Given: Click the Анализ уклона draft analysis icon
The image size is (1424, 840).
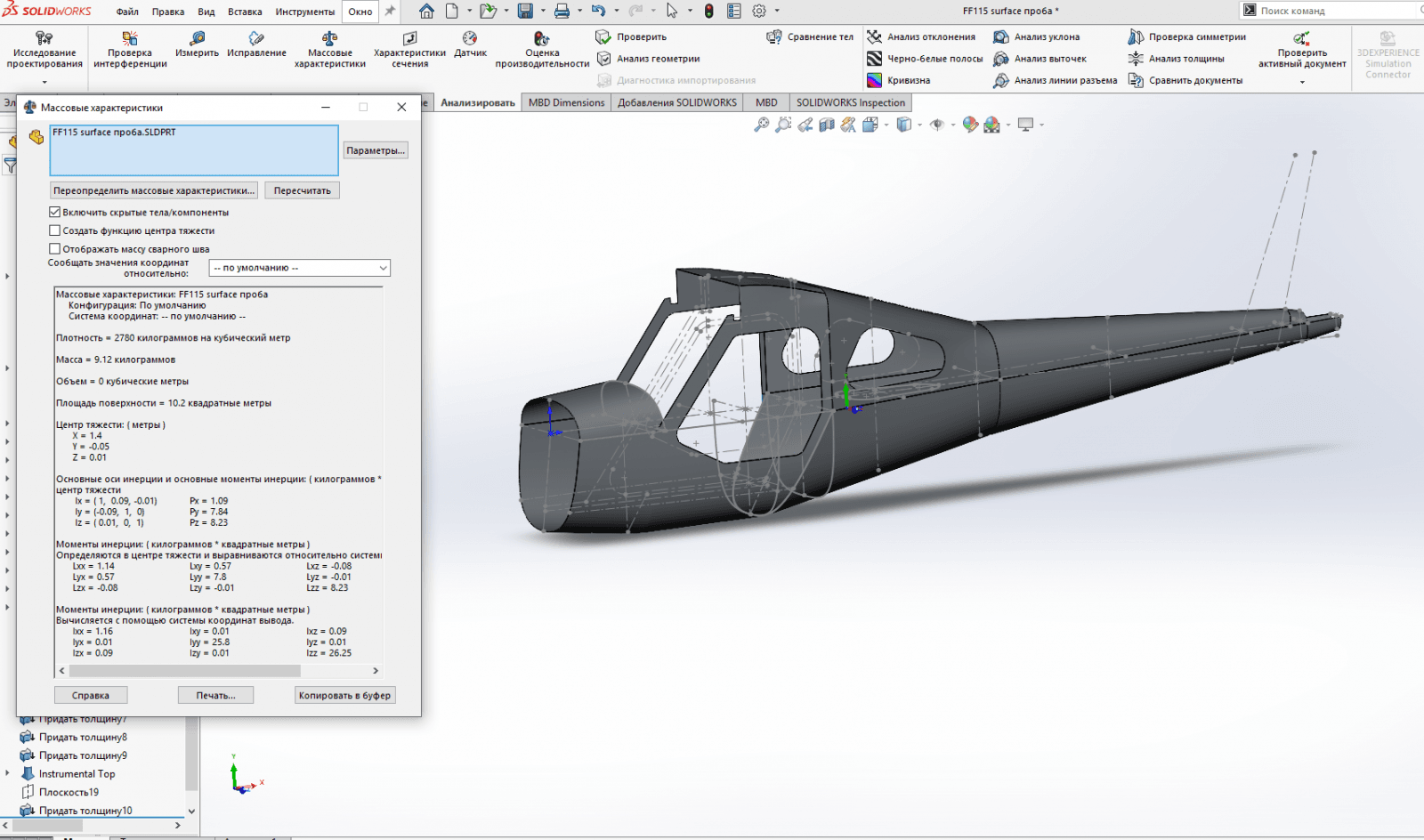Looking at the screenshot, I should pyautogui.click(x=1001, y=37).
